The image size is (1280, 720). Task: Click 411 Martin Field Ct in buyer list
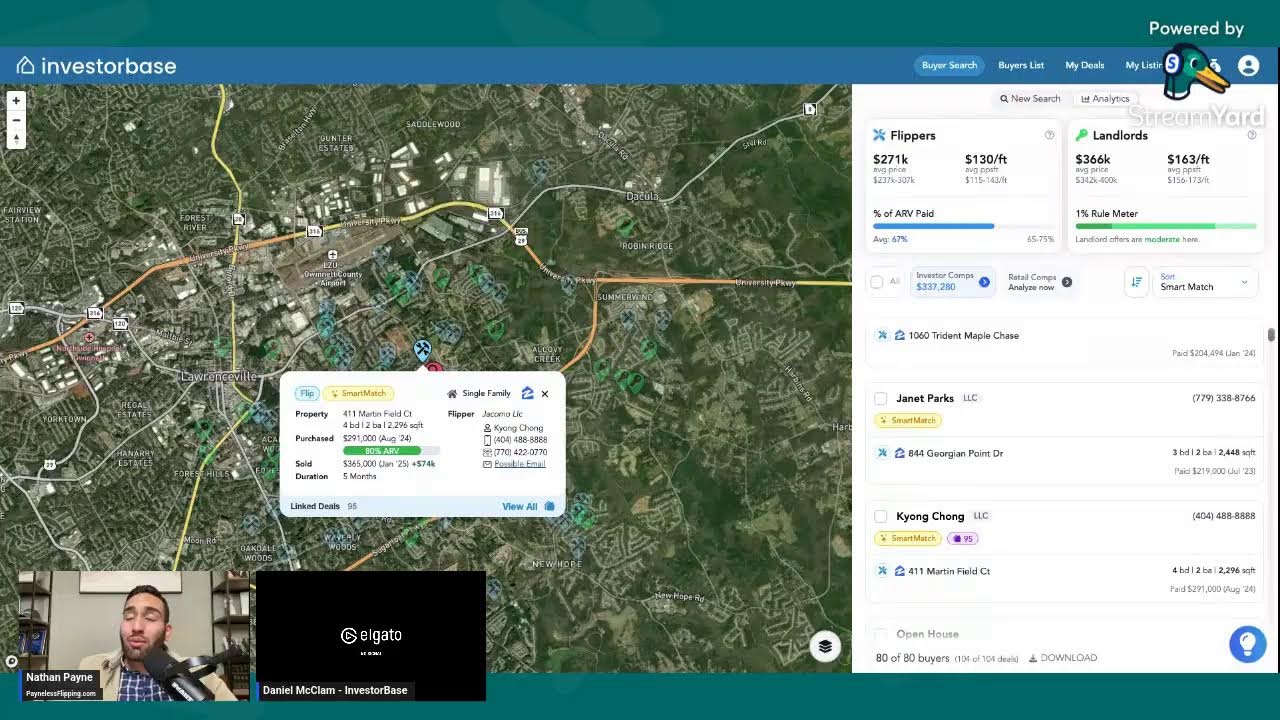(x=949, y=571)
